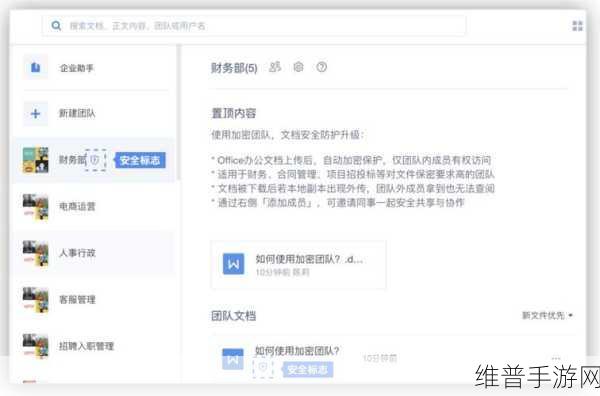Click the security shield icon beside 财务部
This screenshot has width=600, height=396.
[x=95, y=160]
